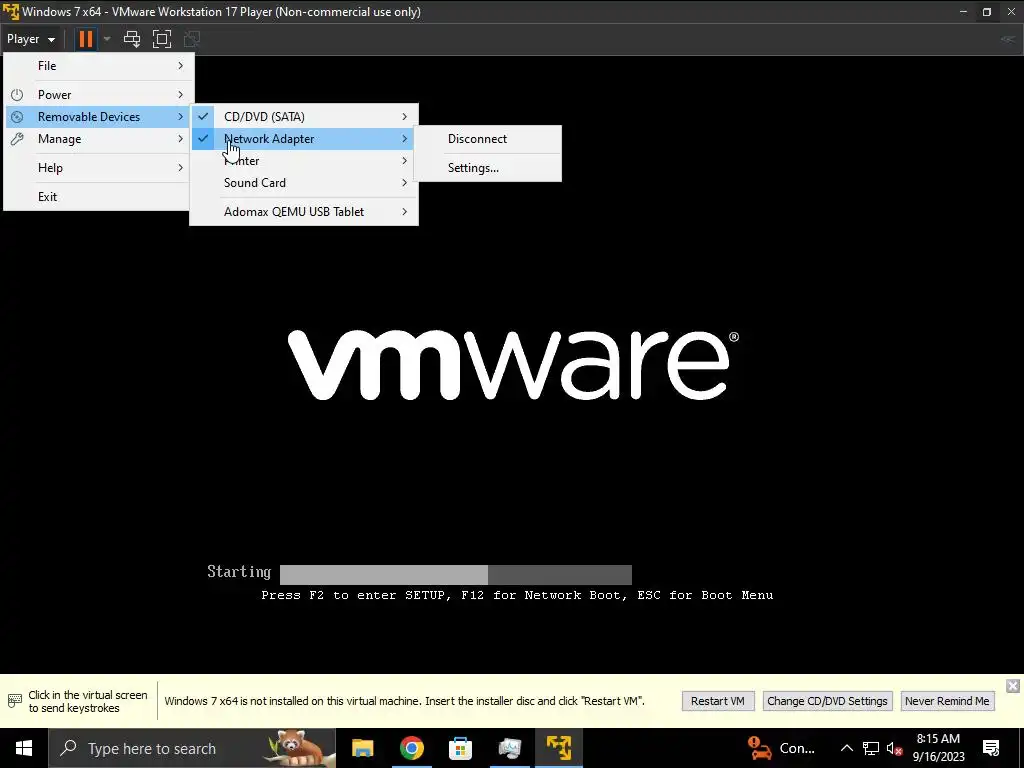
Task: Open the notification center icon
Action: [991, 748]
